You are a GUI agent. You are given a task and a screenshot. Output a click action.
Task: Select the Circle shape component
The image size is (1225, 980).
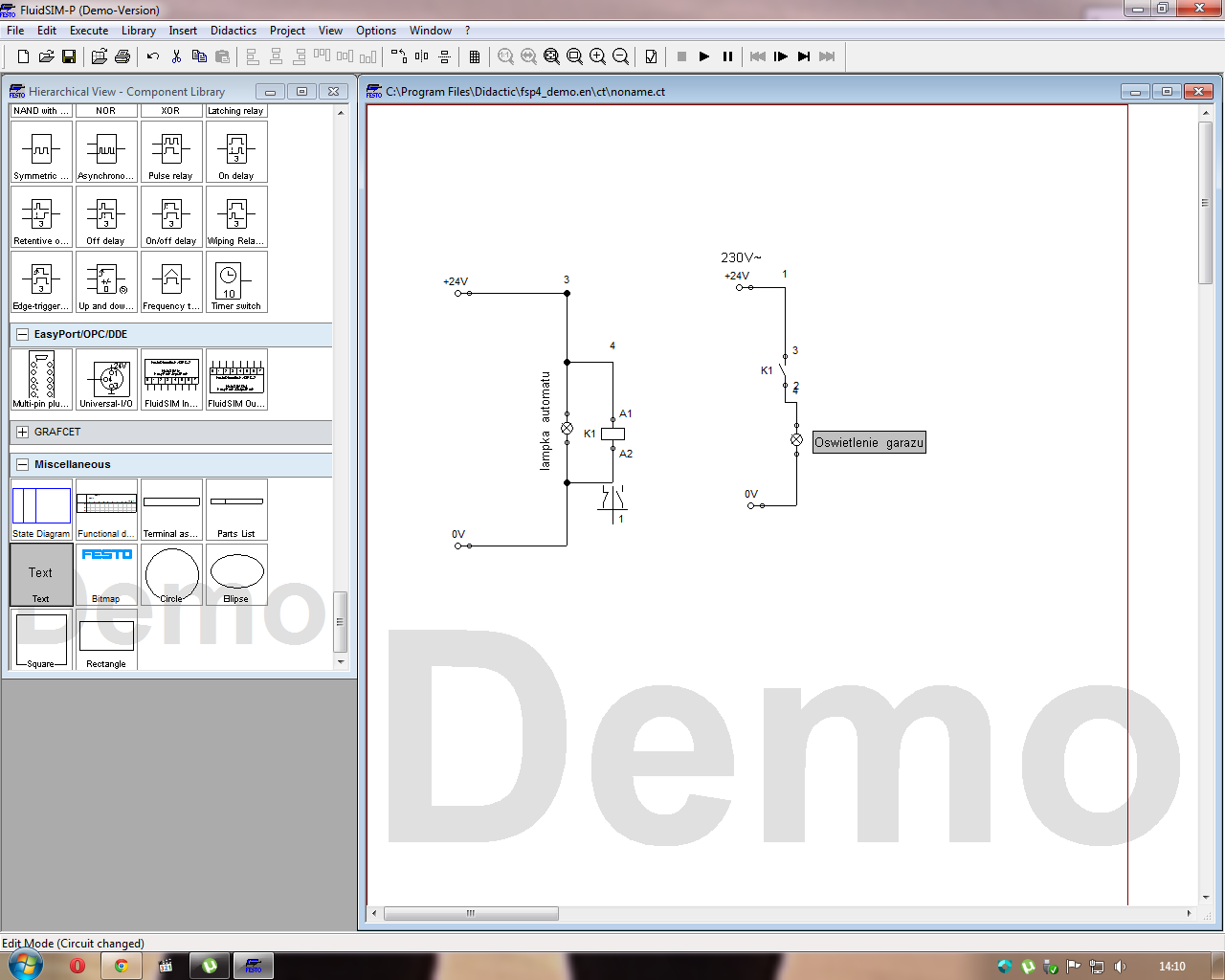[171, 575]
